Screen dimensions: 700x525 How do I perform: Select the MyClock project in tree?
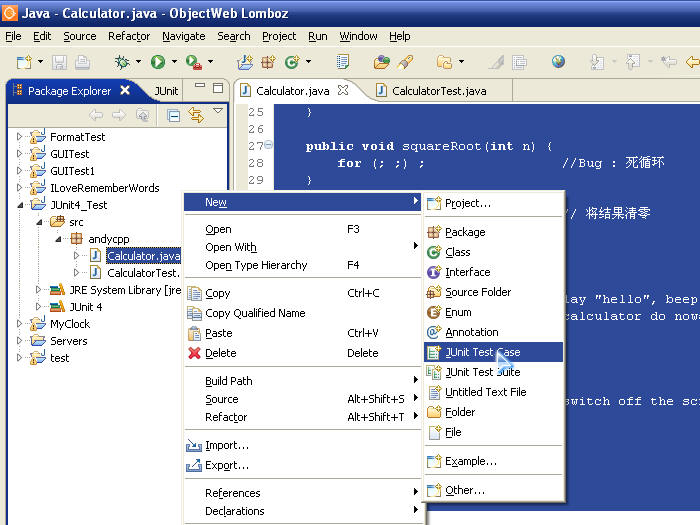pyautogui.click(x=69, y=324)
